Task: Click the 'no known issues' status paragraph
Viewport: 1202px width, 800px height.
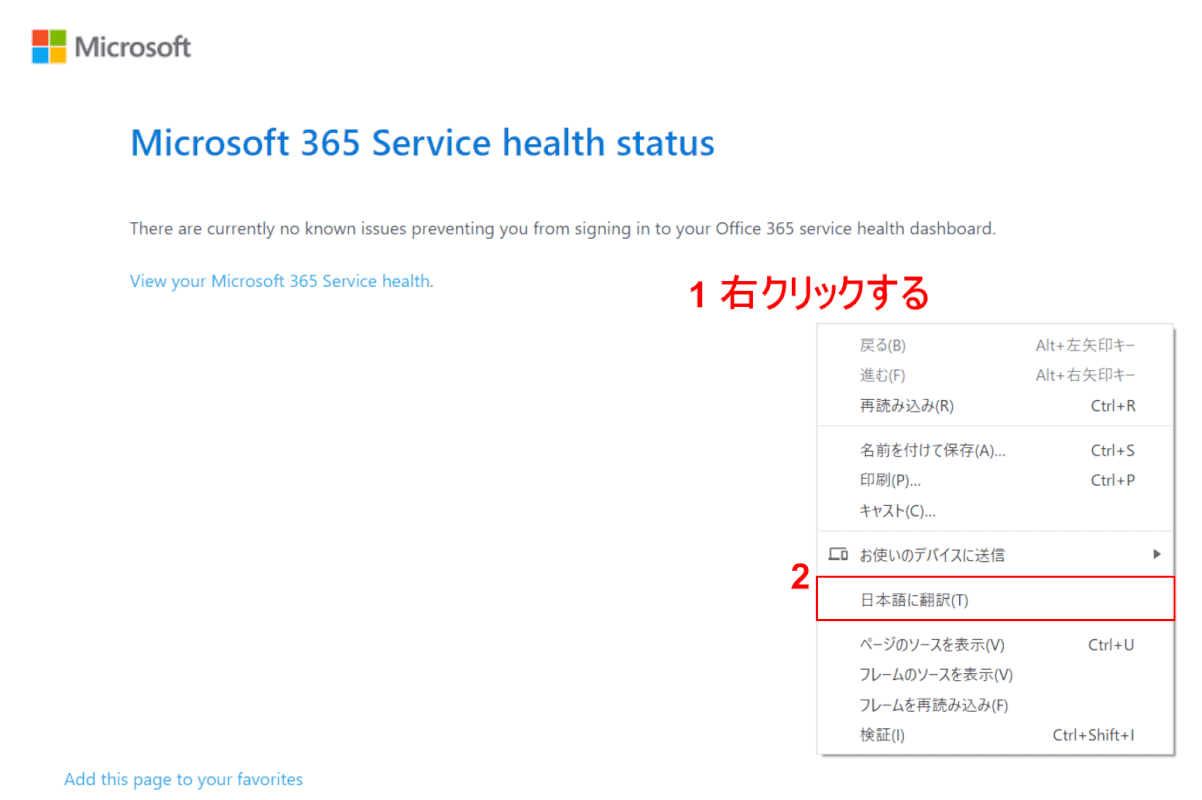Action: [x=563, y=229]
